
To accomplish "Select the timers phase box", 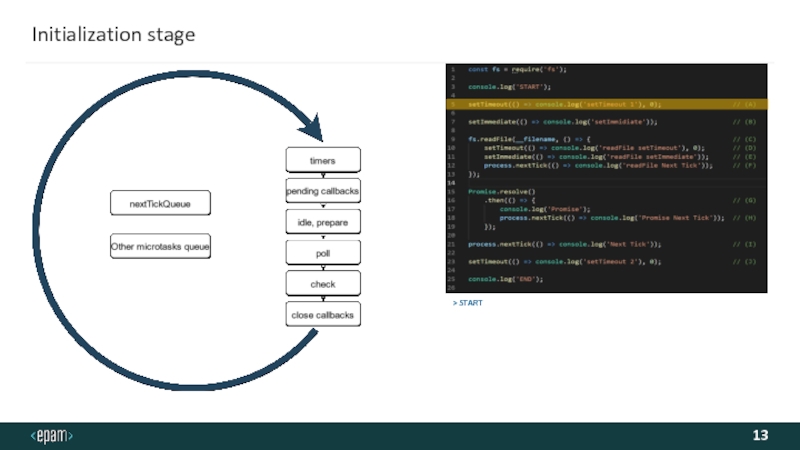I will (x=322, y=160).
